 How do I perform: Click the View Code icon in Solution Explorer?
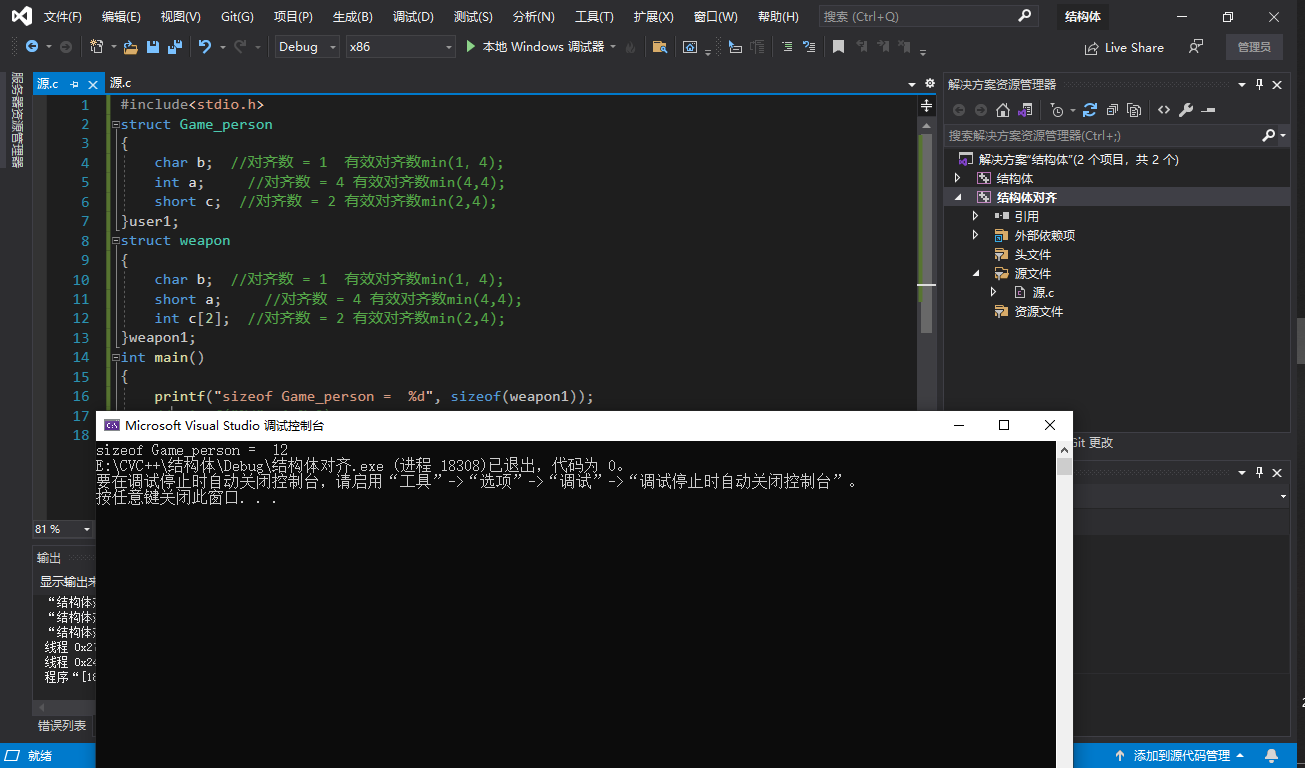pyautogui.click(x=1164, y=110)
